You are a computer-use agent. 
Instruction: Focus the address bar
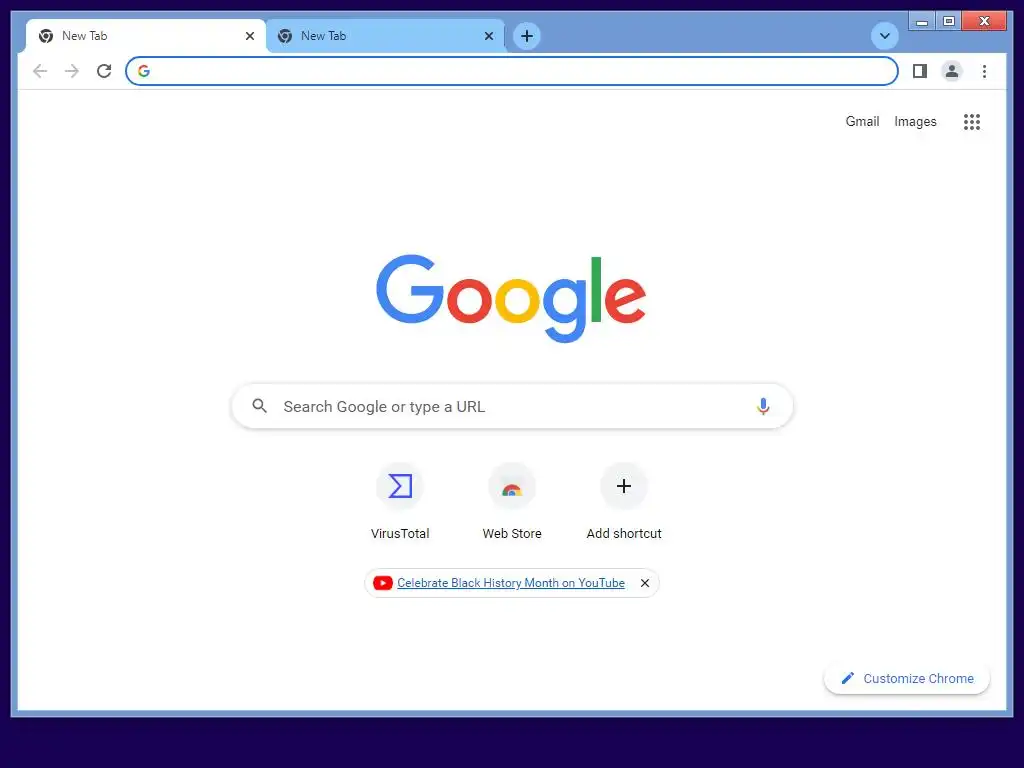pyautogui.click(x=512, y=71)
